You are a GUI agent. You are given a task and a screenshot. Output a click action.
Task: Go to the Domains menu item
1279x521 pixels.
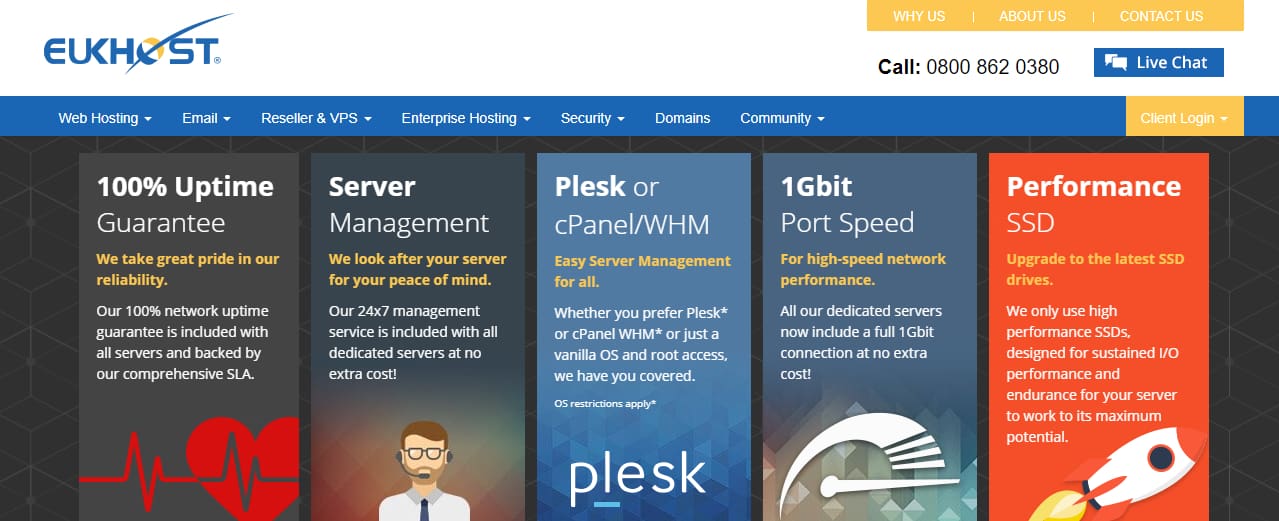pos(682,118)
